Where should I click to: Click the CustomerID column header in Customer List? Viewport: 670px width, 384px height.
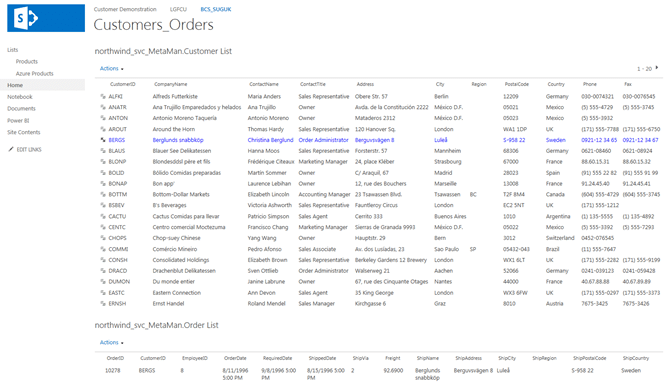[123, 84]
